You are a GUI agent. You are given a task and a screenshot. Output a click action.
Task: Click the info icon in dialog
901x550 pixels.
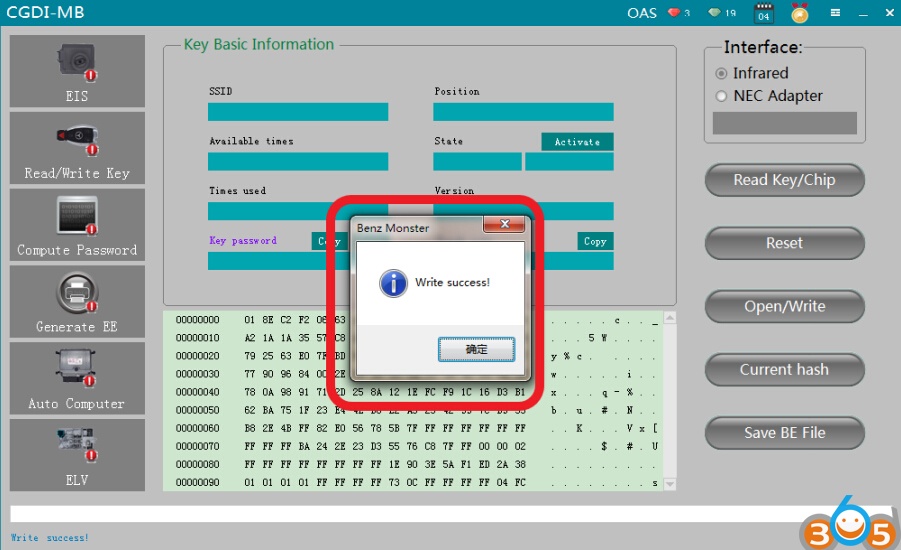tap(394, 283)
